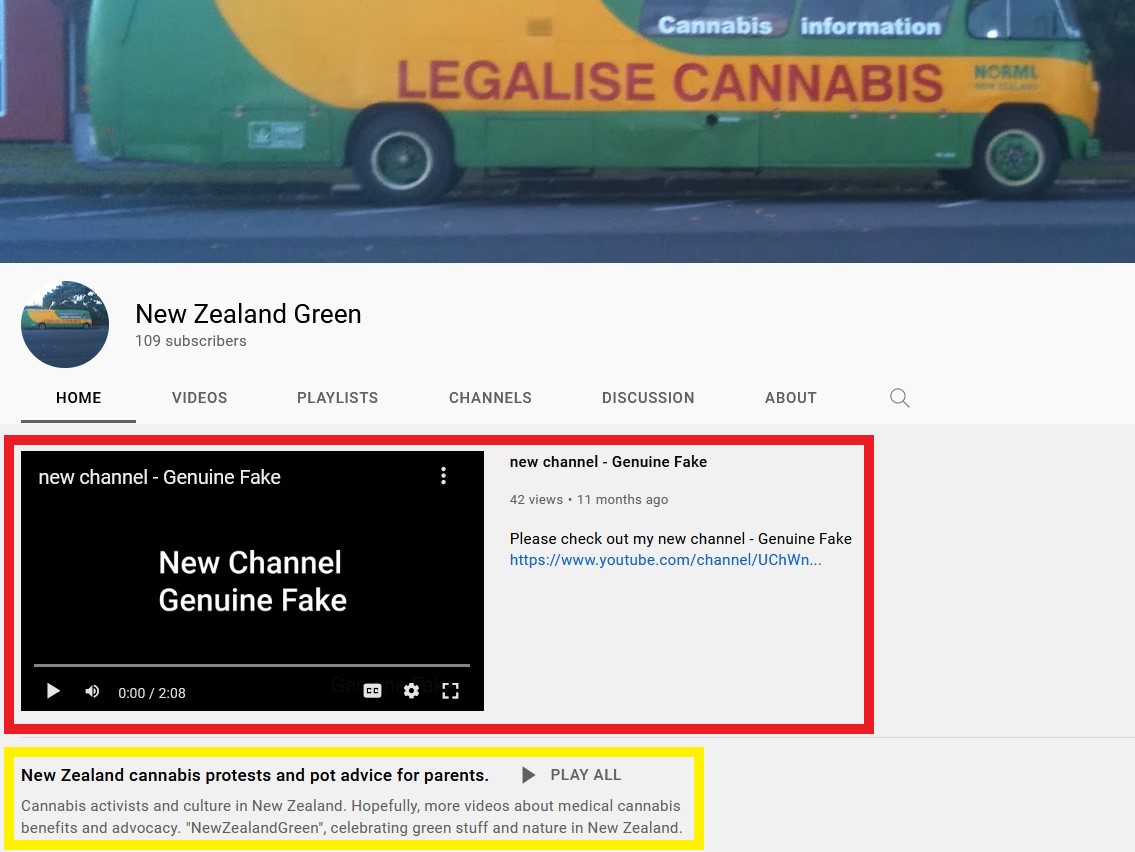
Task: Open the New Zealand cannabis protests playlist title
Action: point(255,775)
